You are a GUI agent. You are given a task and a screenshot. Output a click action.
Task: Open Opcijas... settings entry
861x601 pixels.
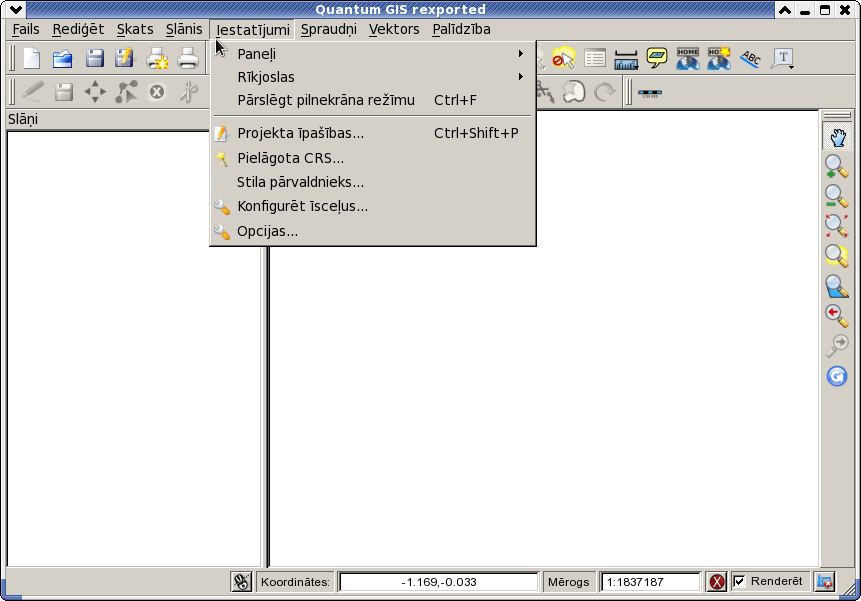point(372,231)
